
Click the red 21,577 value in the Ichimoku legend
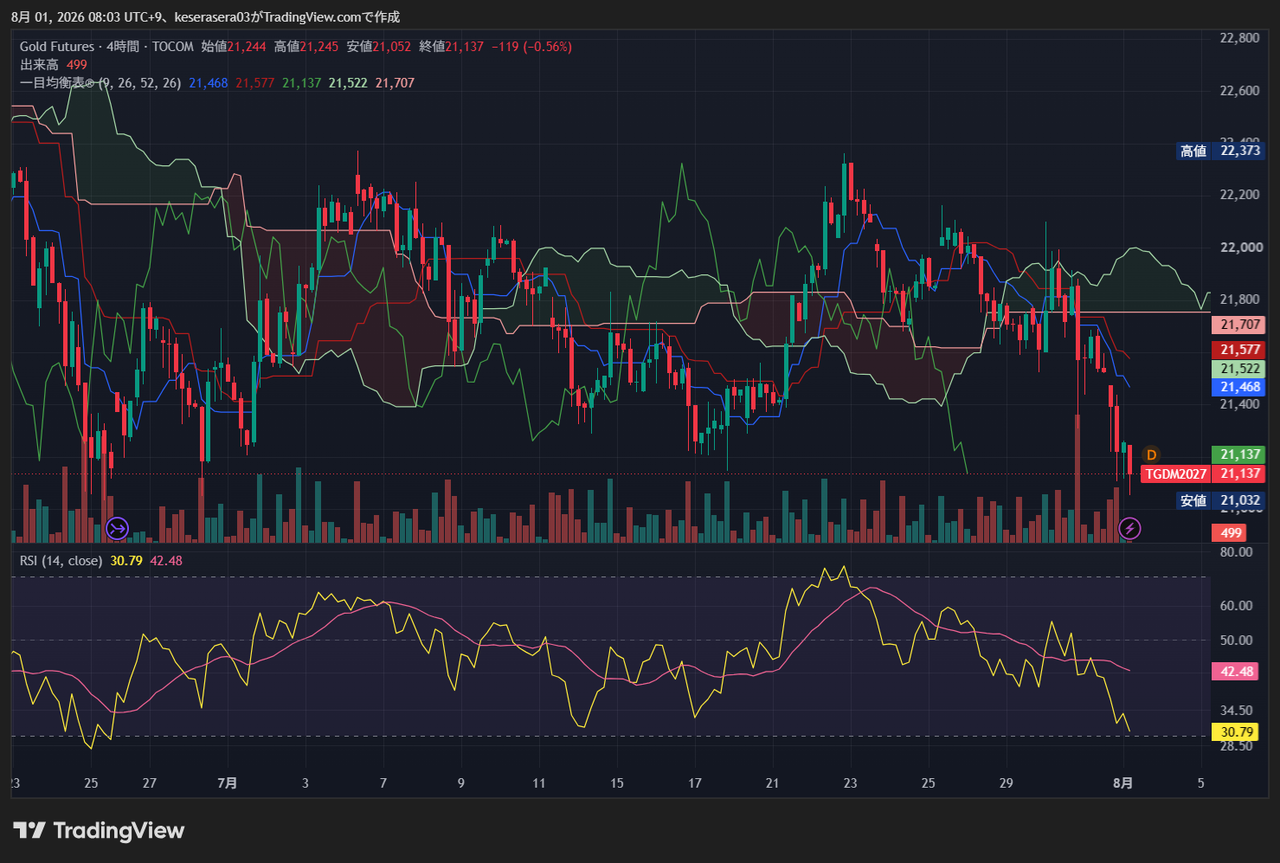(255, 83)
